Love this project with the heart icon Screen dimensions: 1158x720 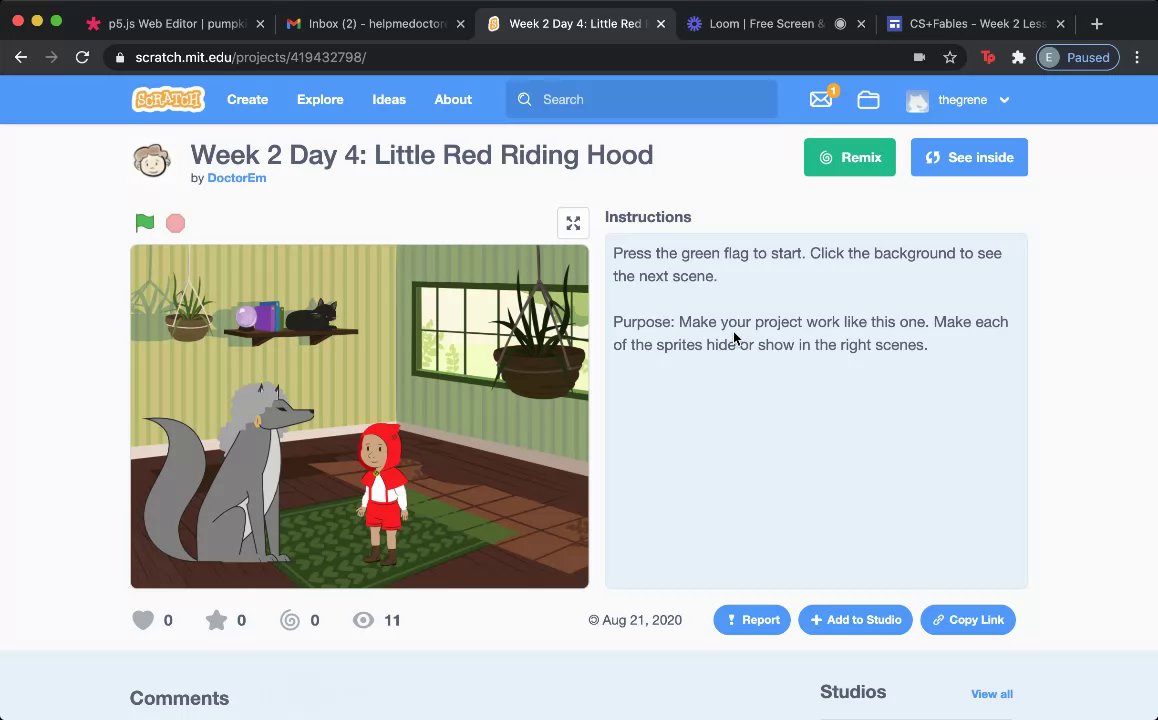click(143, 620)
